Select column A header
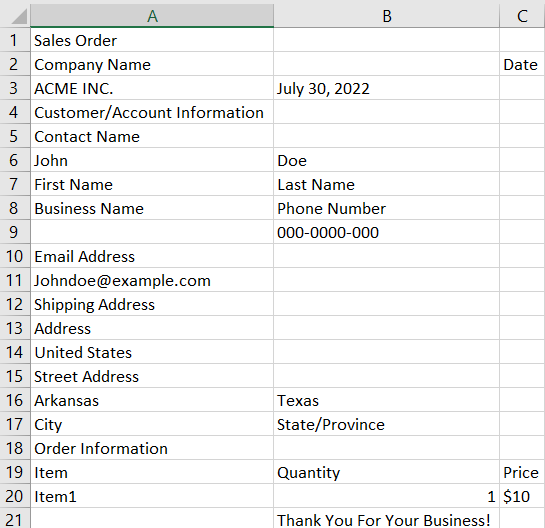The image size is (545, 528). click(152, 16)
